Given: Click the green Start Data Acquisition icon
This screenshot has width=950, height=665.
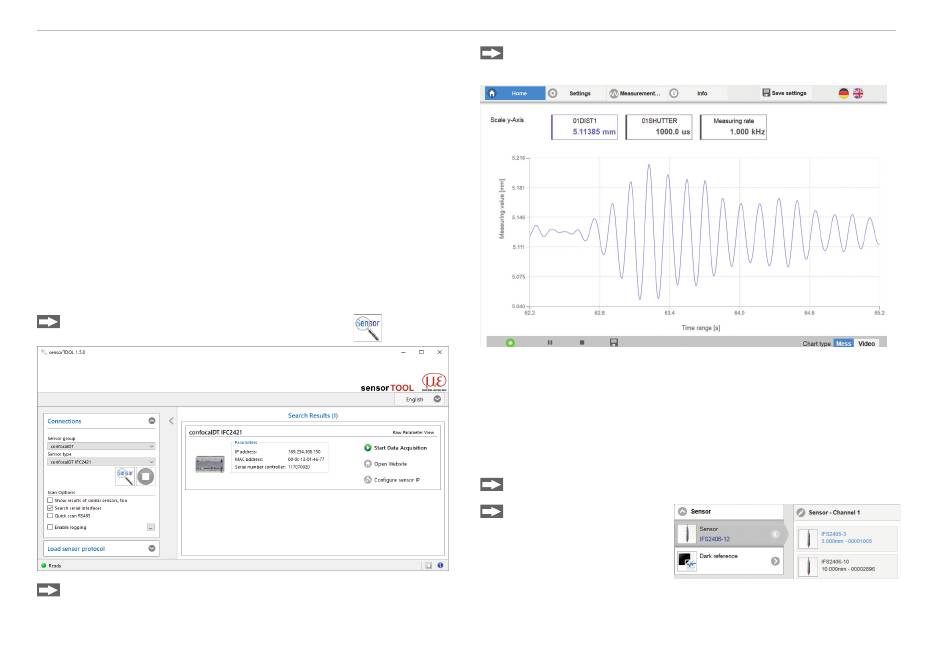Looking at the screenshot, I should (368, 448).
